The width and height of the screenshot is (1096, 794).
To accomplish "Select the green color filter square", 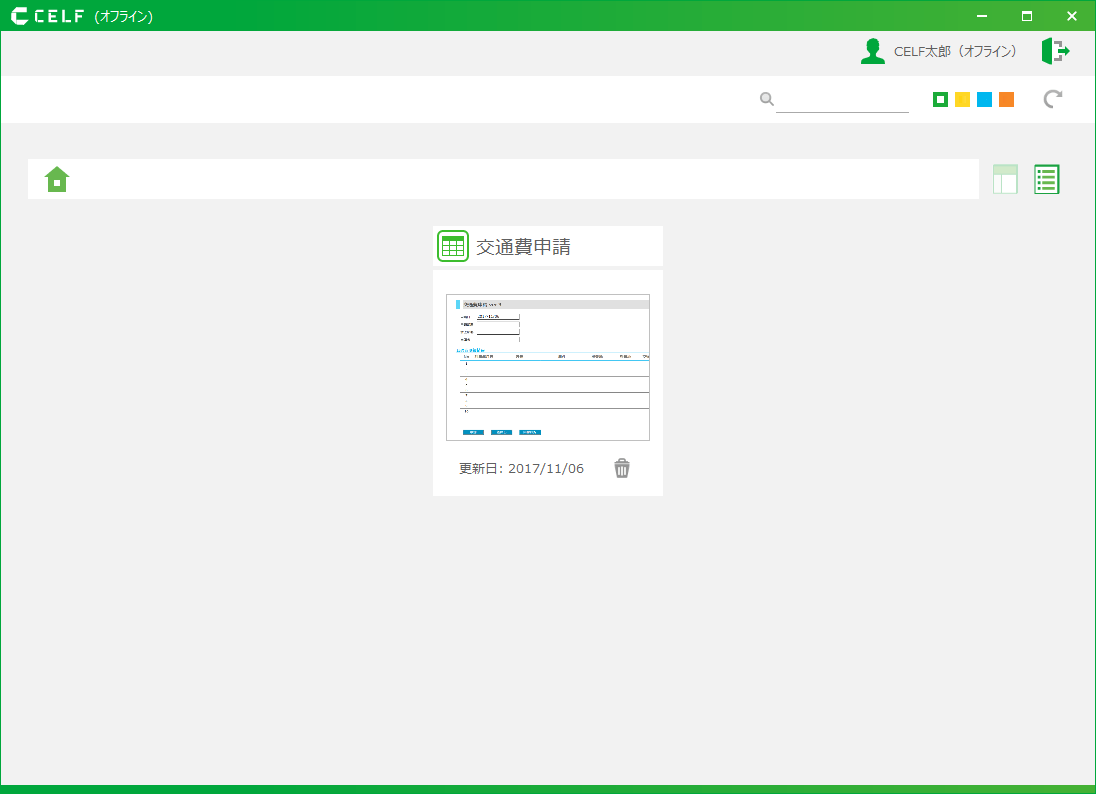I will 940,100.
